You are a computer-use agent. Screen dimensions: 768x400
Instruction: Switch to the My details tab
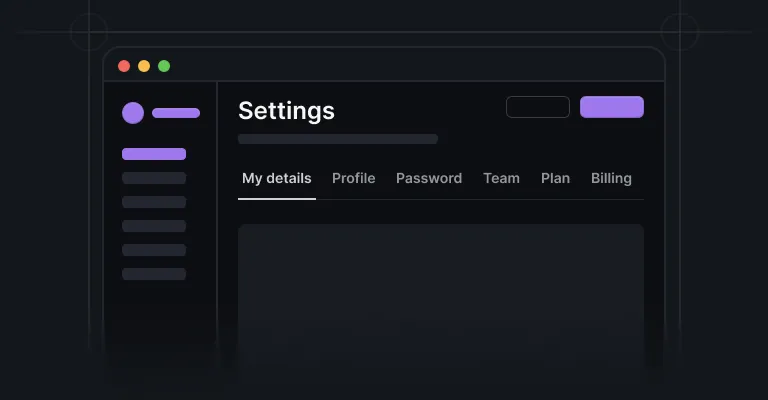click(277, 178)
